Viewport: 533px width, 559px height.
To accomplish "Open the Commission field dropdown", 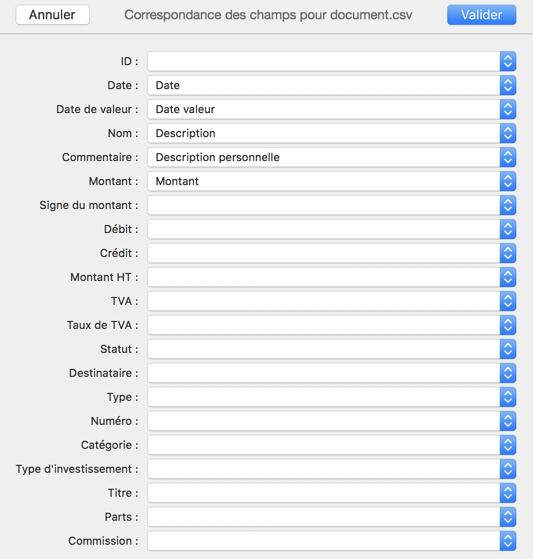I will (332, 541).
